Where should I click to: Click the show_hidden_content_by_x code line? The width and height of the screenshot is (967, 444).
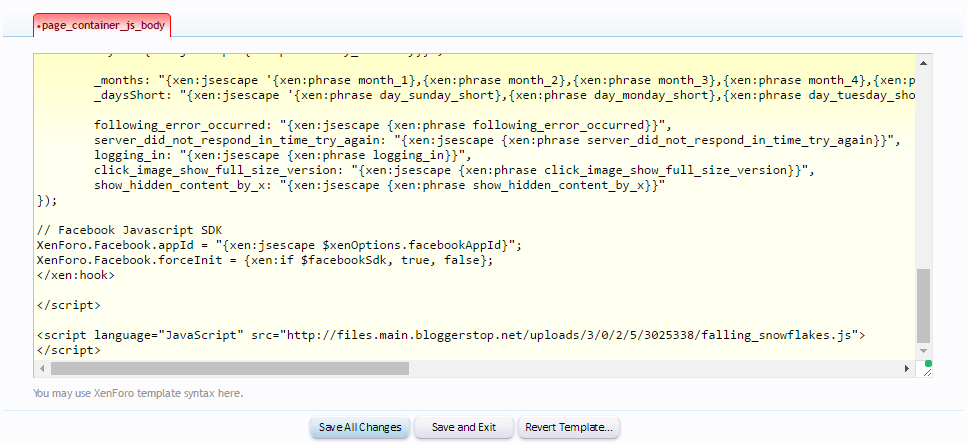pos(379,185)
